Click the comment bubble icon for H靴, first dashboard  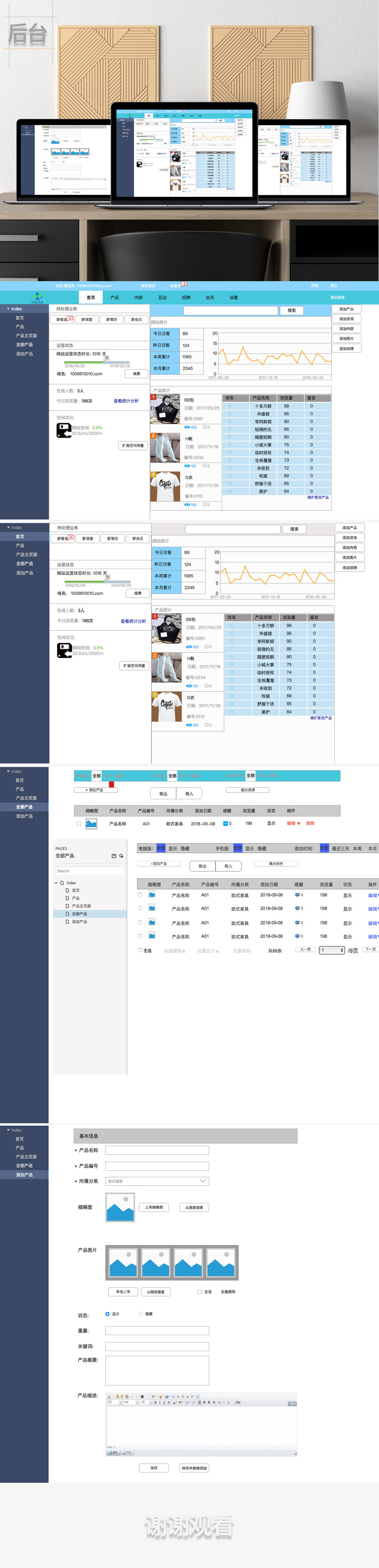pos(204,466)
